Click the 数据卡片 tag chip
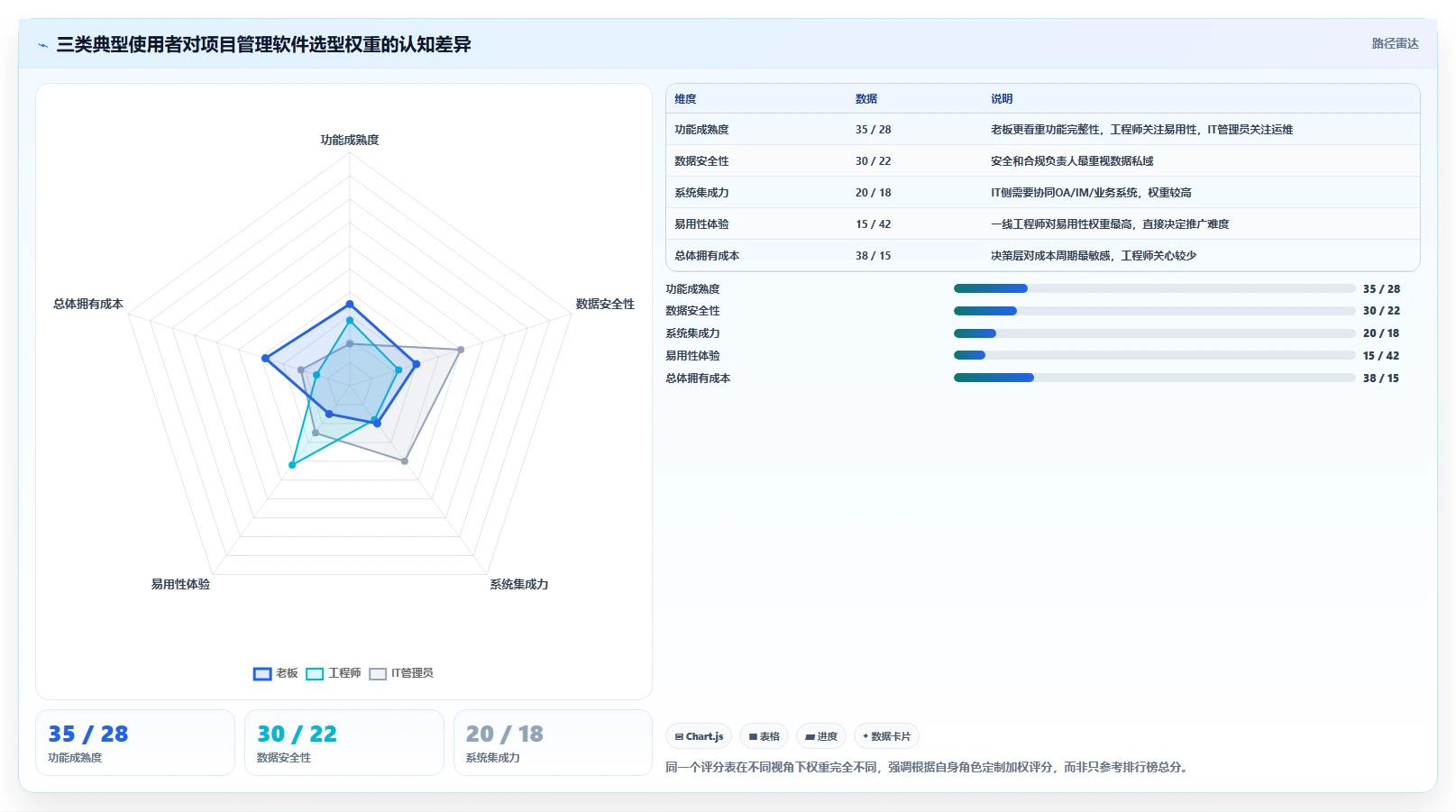Image resolution: width=1456 pixels, height=812 pixels. pos(886,736)
